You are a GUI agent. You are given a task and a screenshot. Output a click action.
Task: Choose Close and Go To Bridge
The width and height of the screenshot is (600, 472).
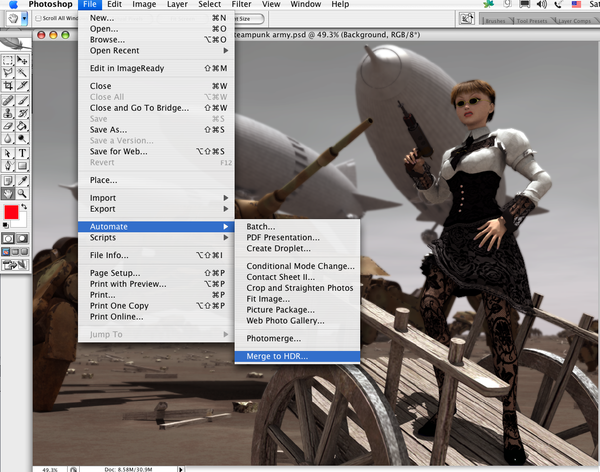[x=156, y=108]
